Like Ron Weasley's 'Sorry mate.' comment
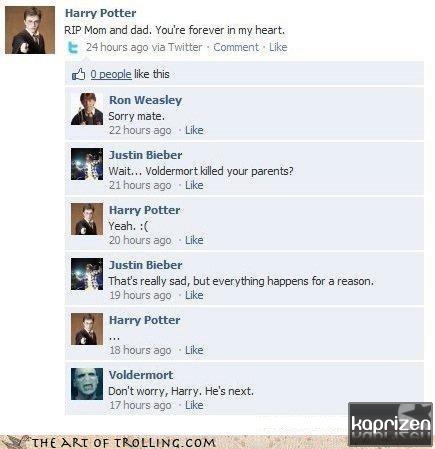435x449 pixels. (194, 130)
